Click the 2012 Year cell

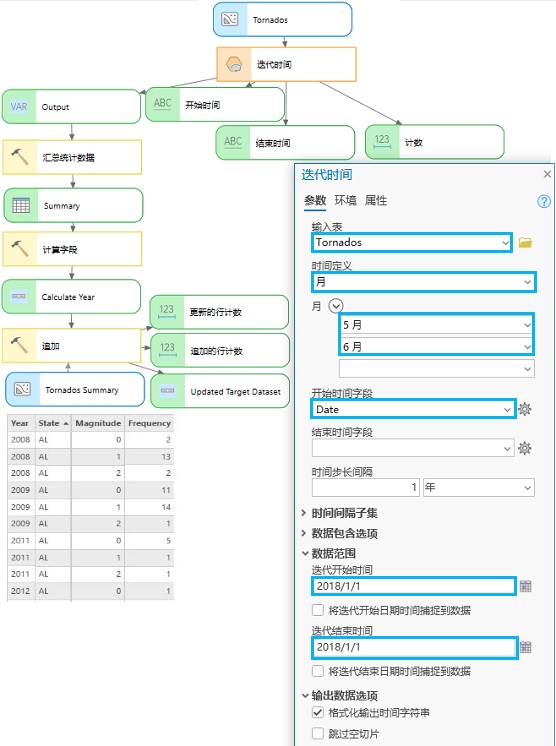click(x=20, y=590)
